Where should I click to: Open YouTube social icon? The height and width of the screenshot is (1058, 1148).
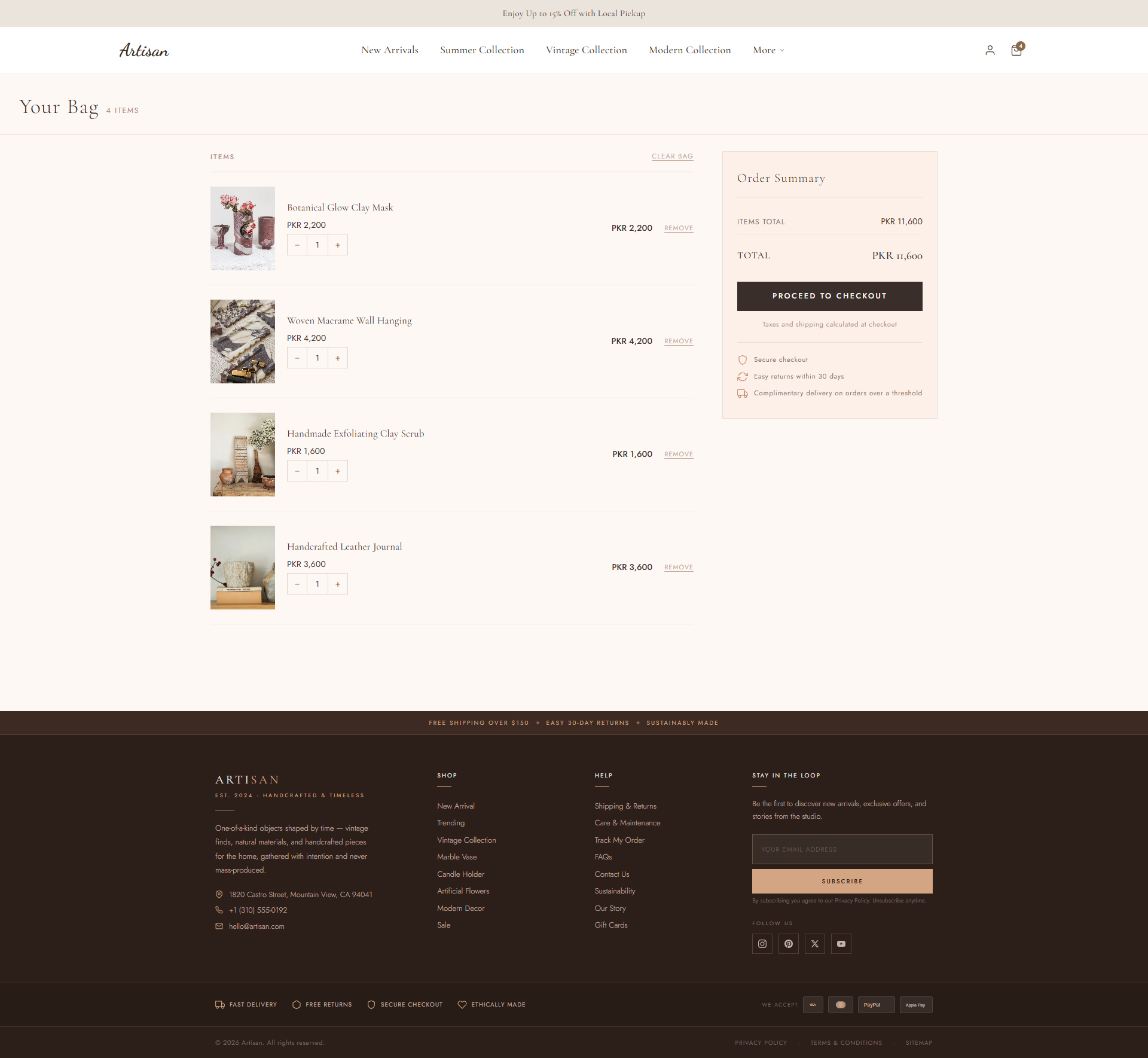pos(841,944)
